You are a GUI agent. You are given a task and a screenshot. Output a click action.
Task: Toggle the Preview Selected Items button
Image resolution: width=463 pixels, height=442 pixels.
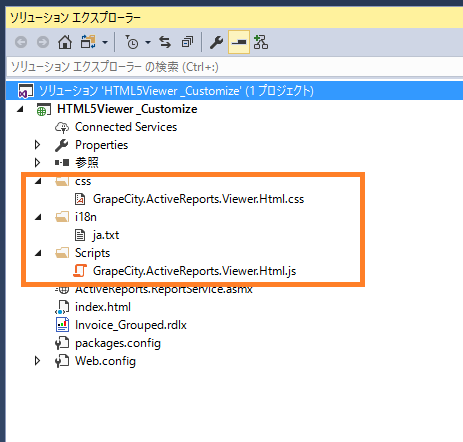[x=239, y=42]
